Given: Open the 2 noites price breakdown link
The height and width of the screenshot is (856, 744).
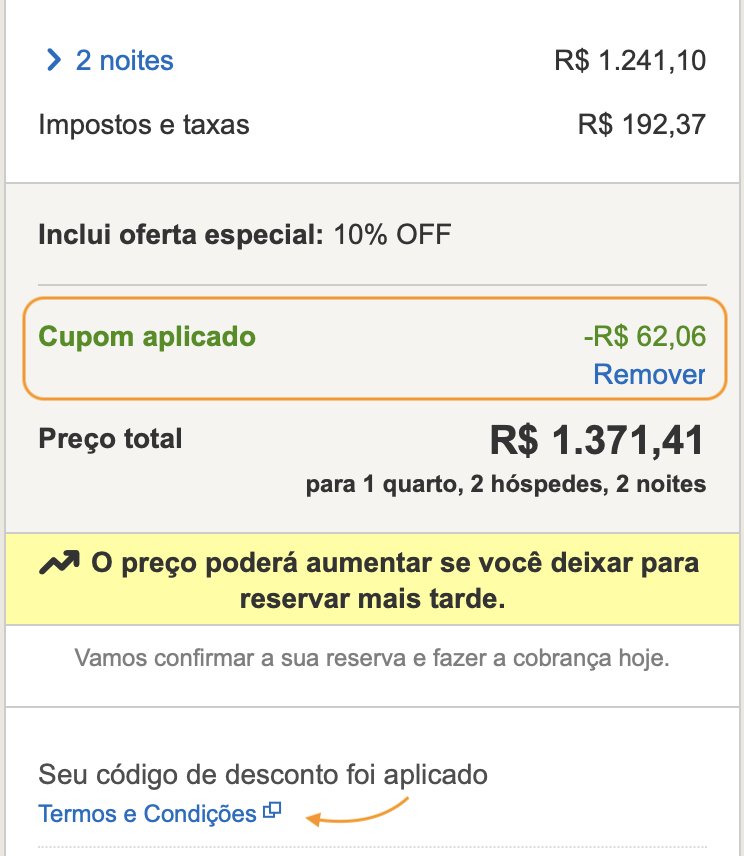Looking at the screenshot, I should [124, 60].
